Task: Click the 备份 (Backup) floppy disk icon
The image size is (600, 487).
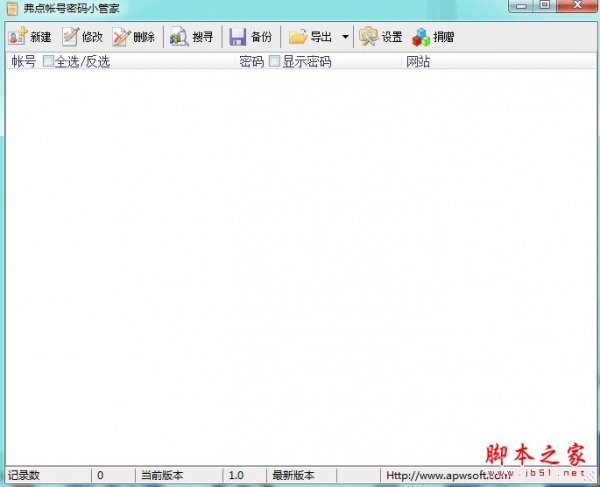Action: tap(238, 37)
